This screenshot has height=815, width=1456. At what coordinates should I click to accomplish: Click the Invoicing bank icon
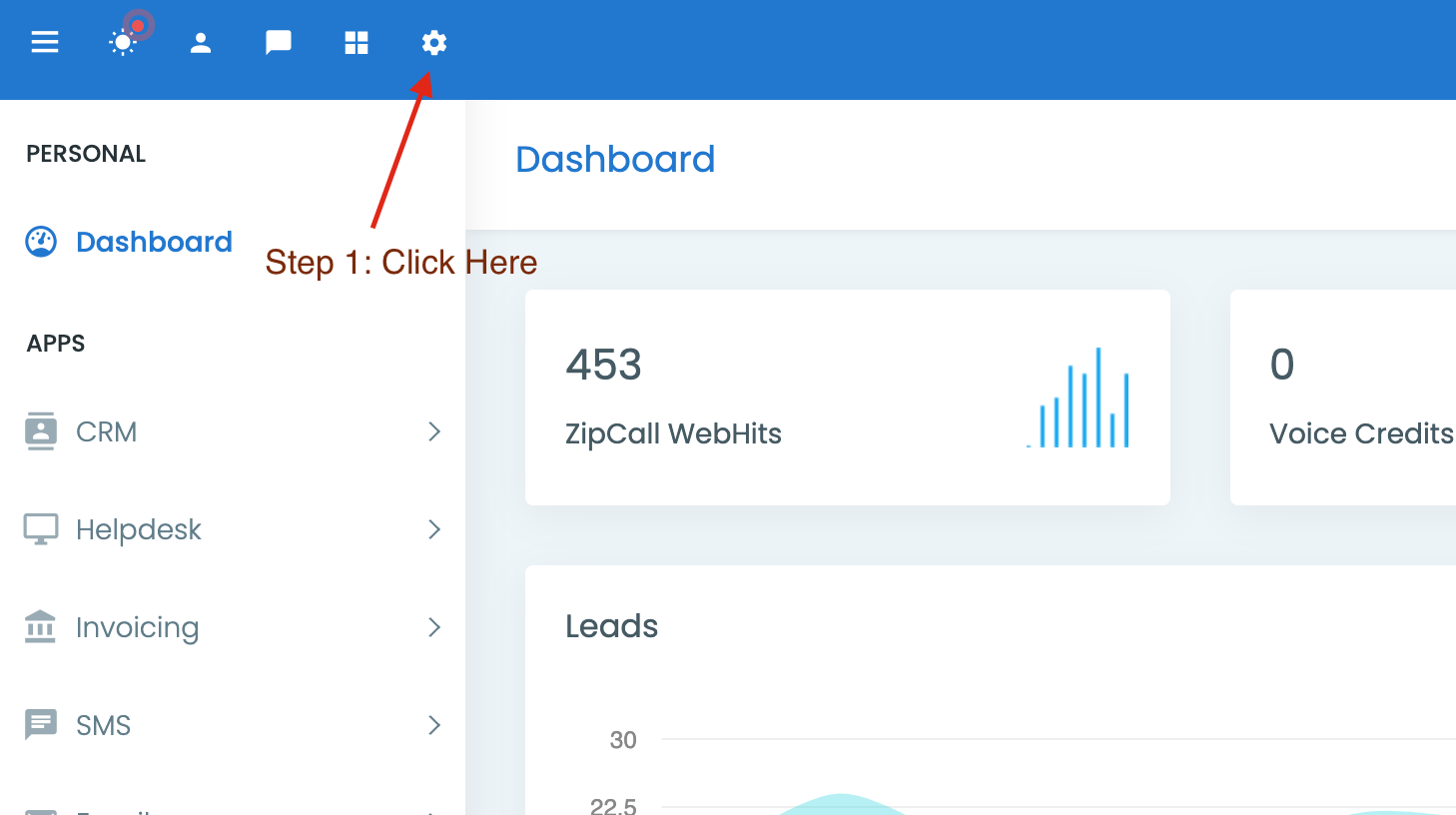(40, 626)
